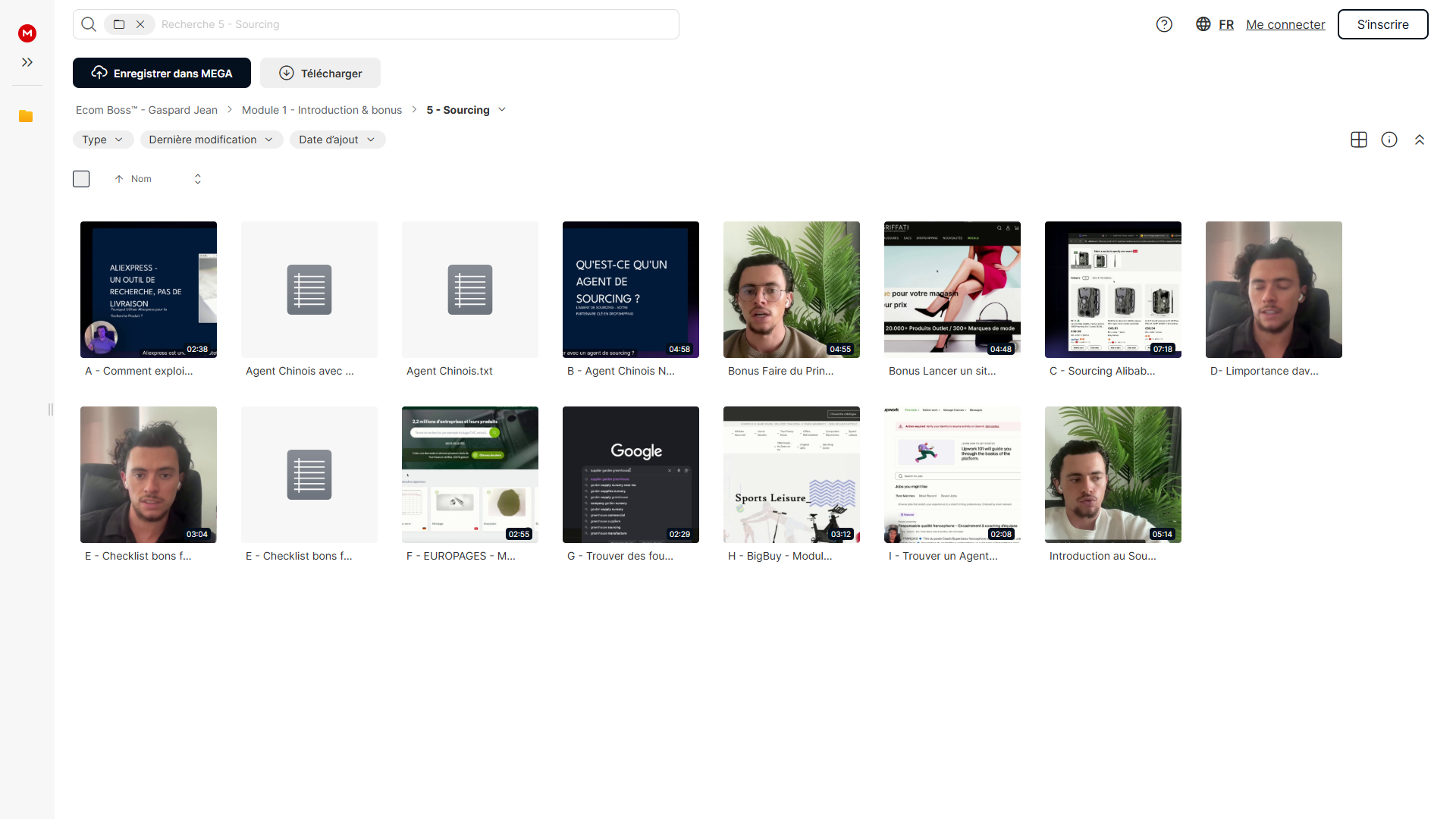Open A - Comment exploi... video thumbnail

pos(149,290)
